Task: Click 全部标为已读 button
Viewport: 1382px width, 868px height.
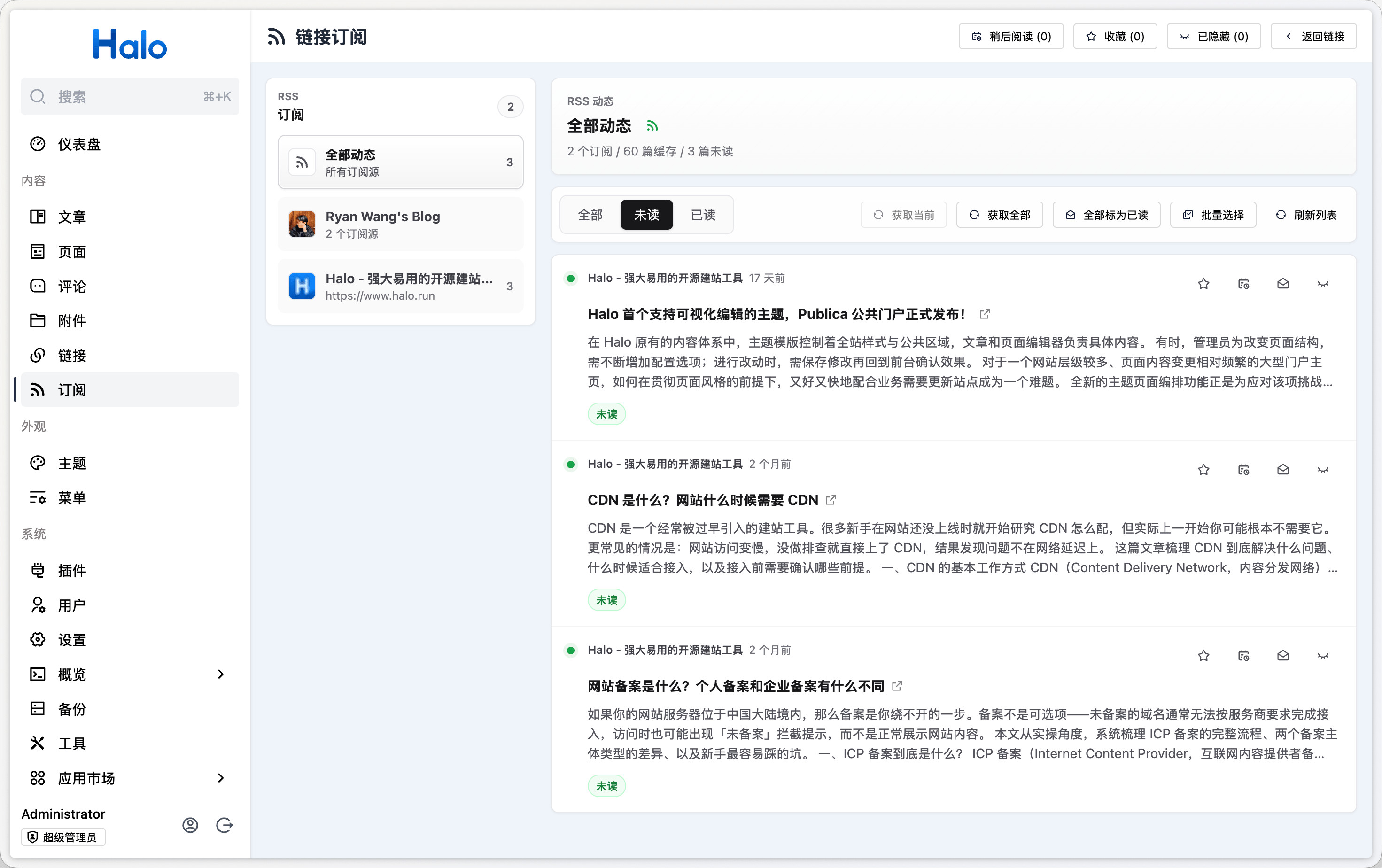Action: [1106, 215]
